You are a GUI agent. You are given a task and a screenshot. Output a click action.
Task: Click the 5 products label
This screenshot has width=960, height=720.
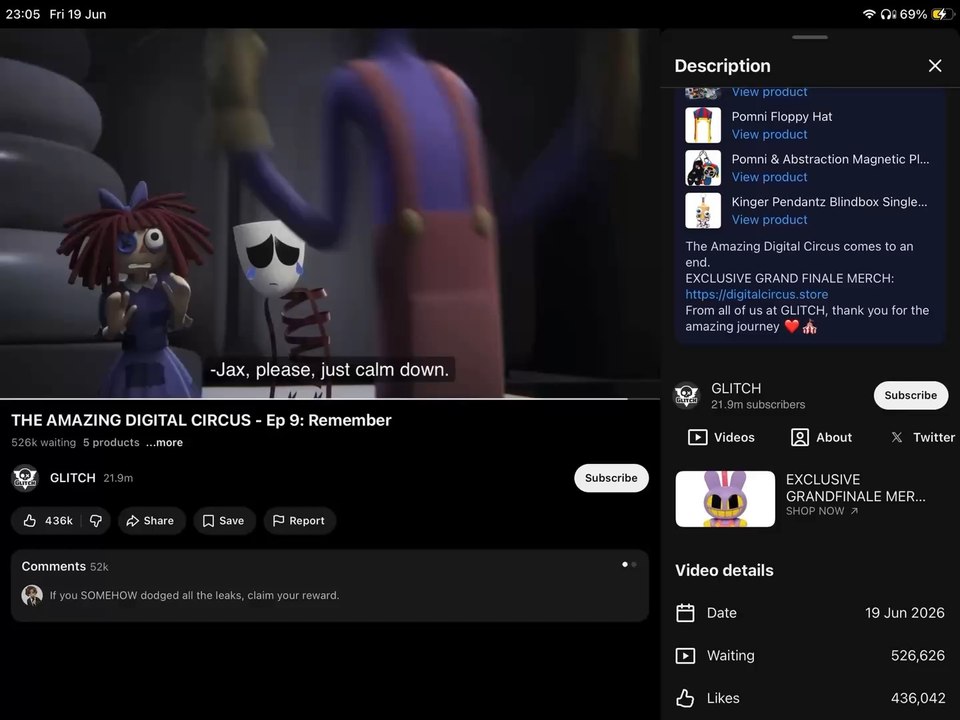tap(111, 443)
